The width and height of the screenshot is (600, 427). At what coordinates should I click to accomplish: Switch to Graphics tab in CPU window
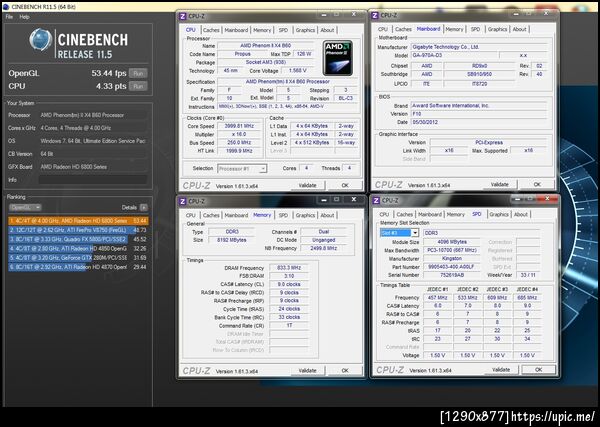[x=305, y=30]
